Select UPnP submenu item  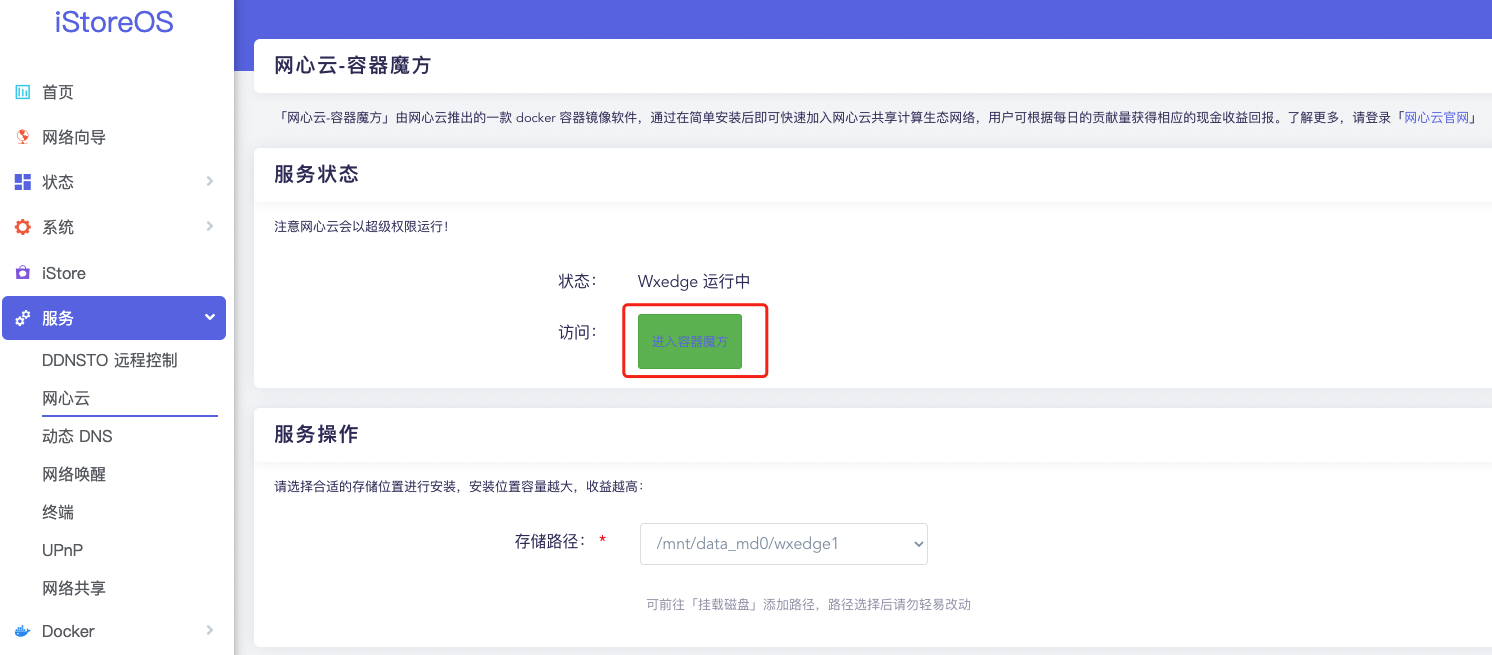62,550
